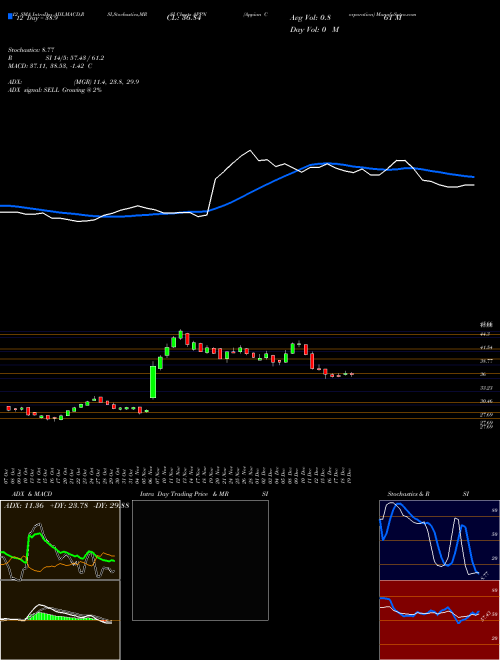The height and width of the screenshot is (660, 500).
Task: Open the ADX indicator chart panel
Action: click(x=60, y=540)
